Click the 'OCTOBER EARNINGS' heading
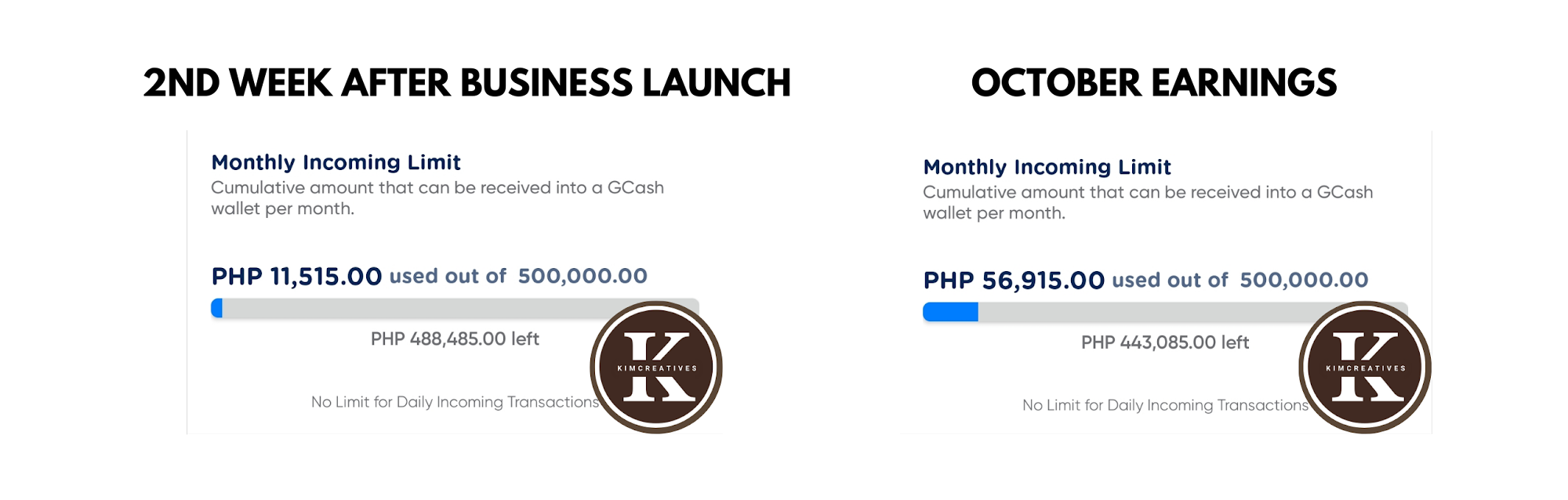 tap(1154, 83)
